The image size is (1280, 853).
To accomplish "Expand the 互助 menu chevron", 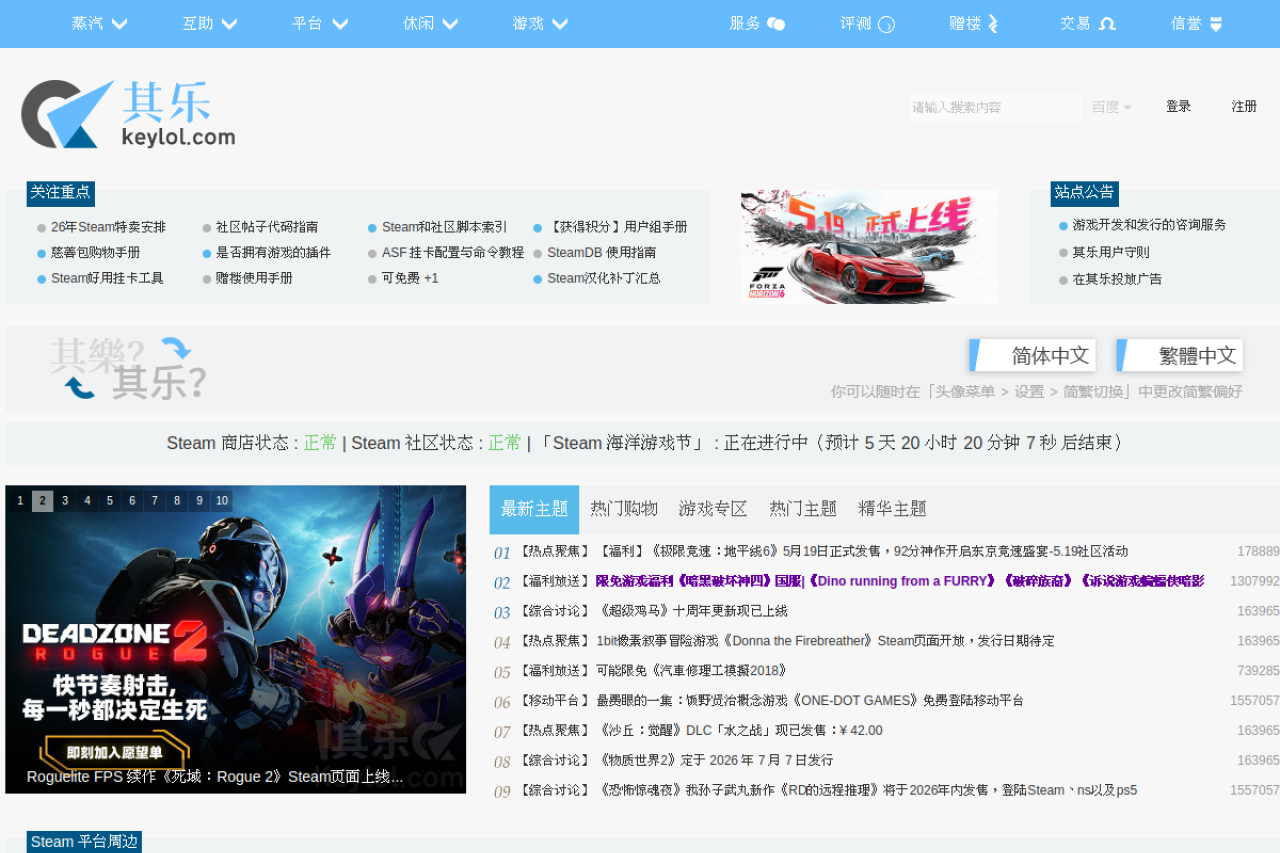I will [x=229, y=24].
